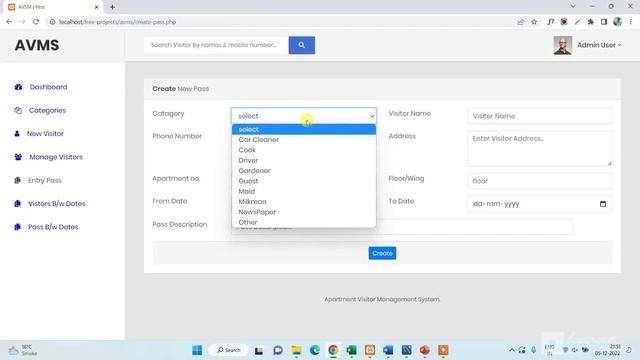Open Entry Pass page
640x360 pixels.
44,180
